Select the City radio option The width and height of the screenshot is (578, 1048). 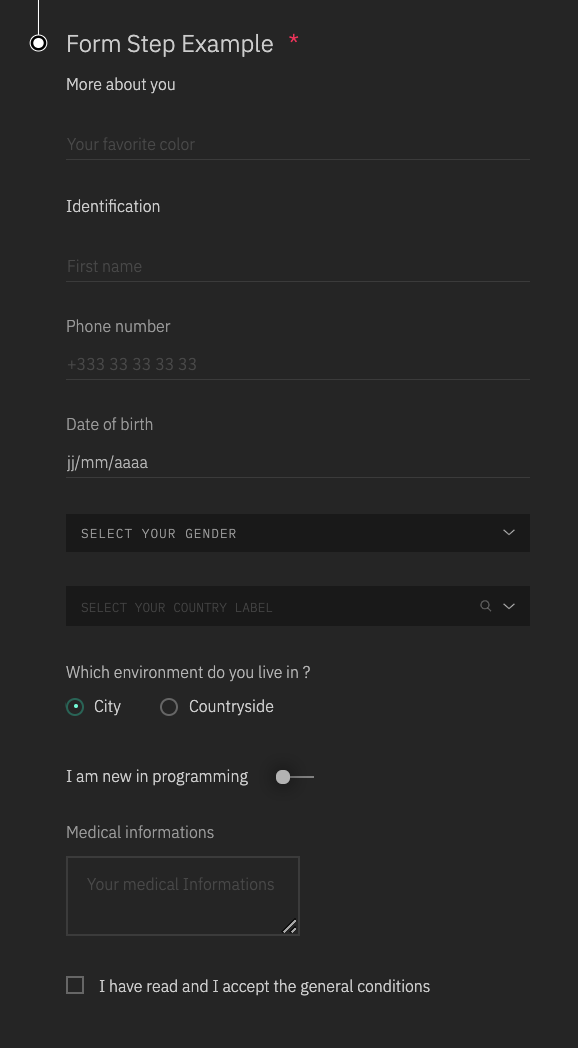click(75, 706)
